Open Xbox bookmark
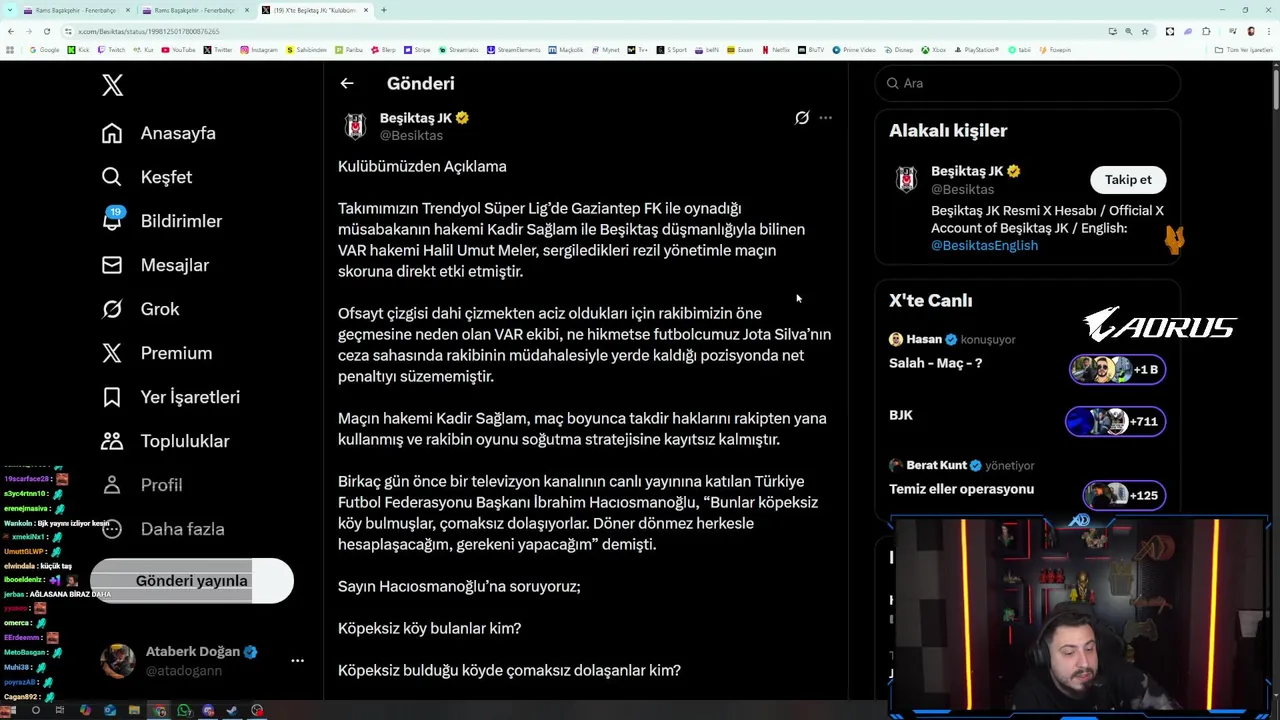1280x720 pixels. coord(933,50)
